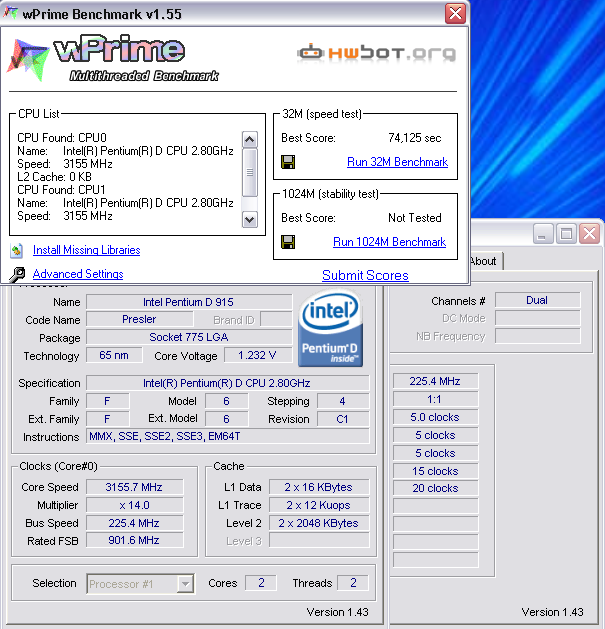Click the 32M Best Score 74,125 sec
The image size is (605, 629).
click(x=414, y=138)
